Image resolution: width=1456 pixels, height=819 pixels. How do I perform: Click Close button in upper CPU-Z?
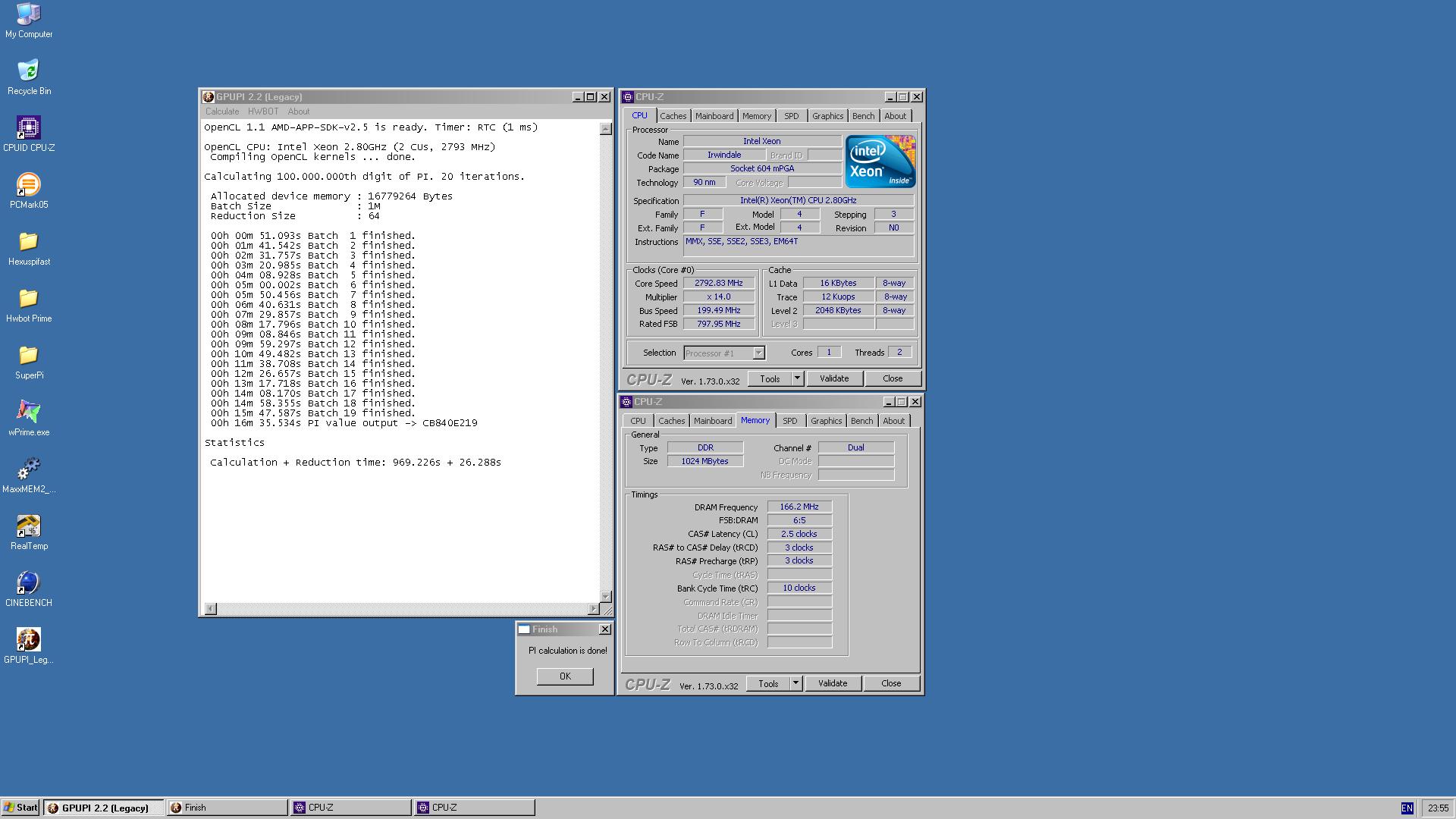893,378
